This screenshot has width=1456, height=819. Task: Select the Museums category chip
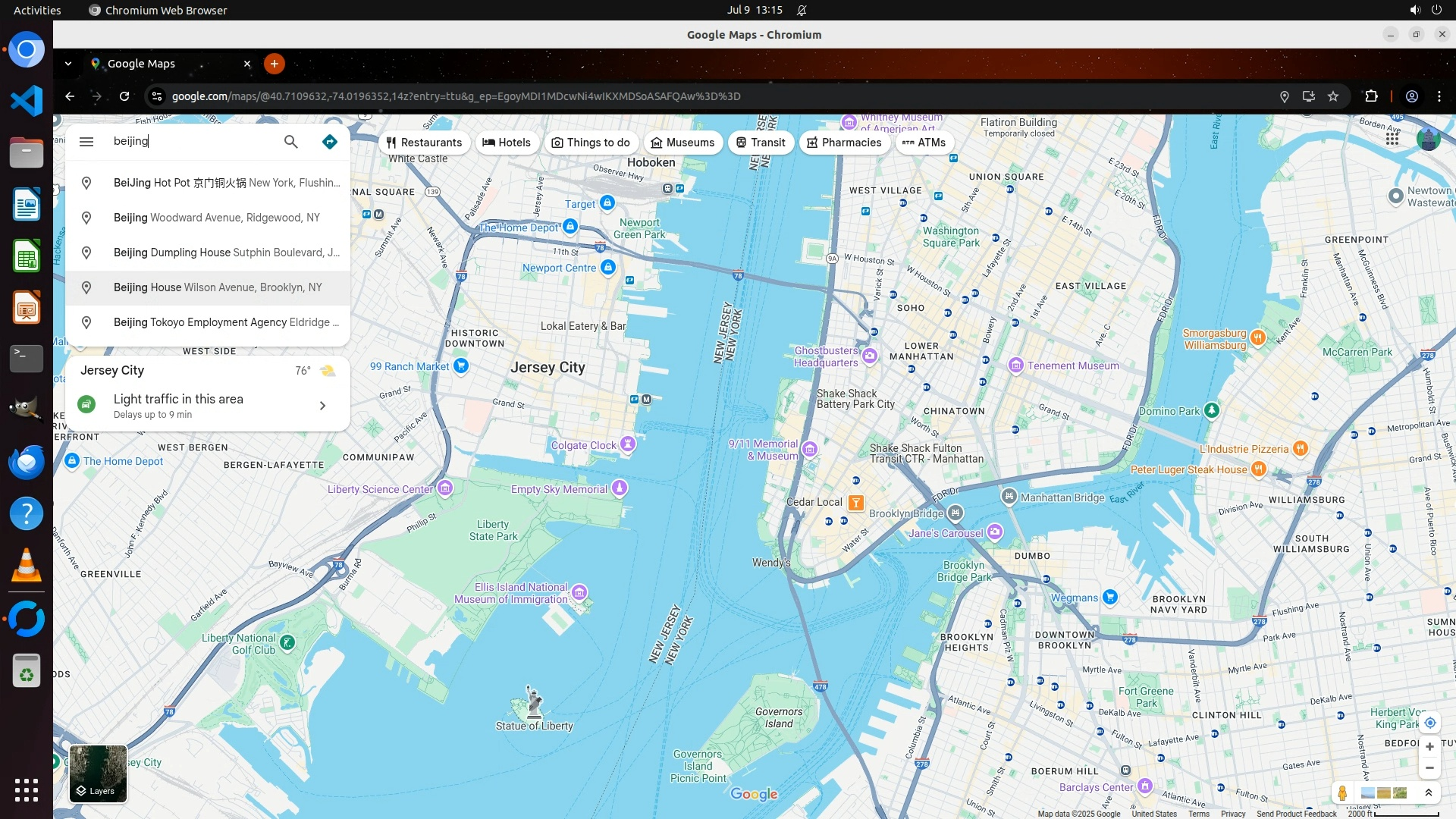tap(682, 143)
